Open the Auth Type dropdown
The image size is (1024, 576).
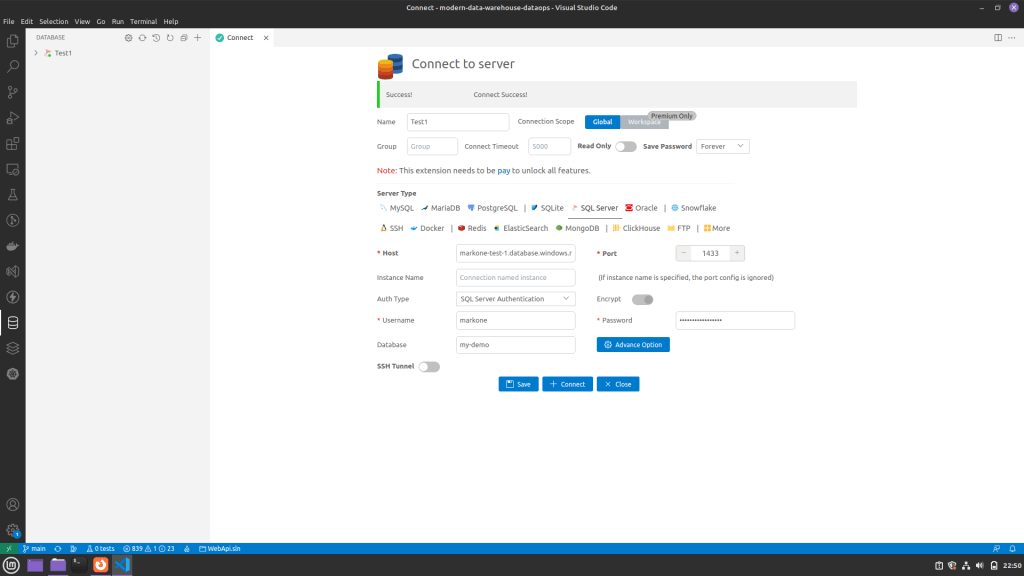(516, 299)
